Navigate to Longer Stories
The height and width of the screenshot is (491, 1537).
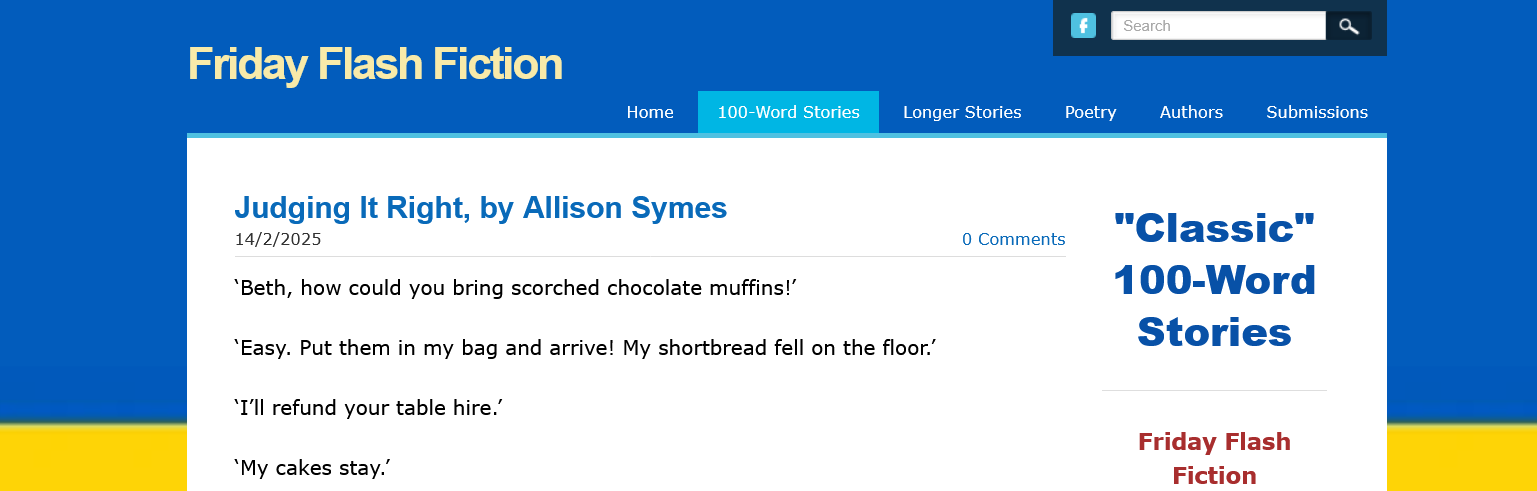[962, 112]
